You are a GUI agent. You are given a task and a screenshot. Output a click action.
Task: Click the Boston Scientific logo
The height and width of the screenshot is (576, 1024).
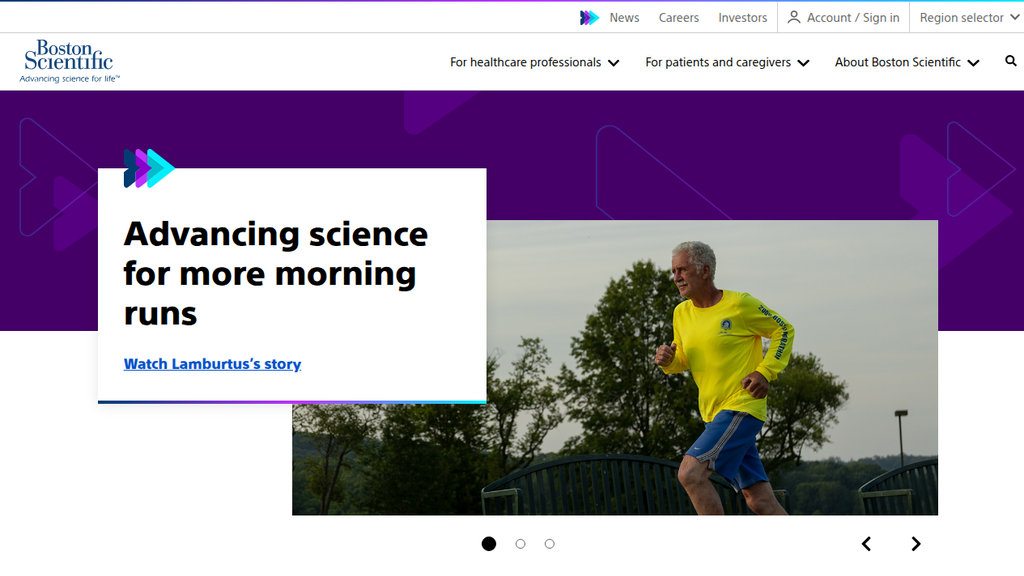pos(69,61)
